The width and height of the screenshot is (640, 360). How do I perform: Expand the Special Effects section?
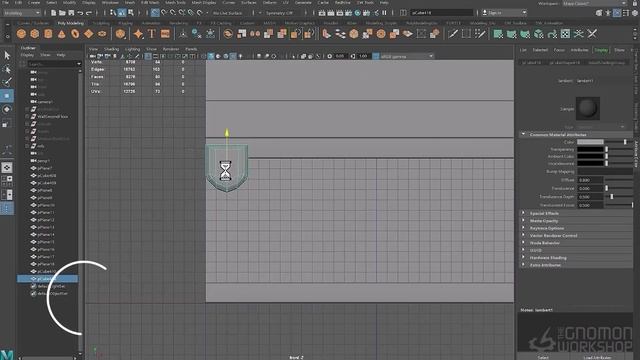coord(523,213)
